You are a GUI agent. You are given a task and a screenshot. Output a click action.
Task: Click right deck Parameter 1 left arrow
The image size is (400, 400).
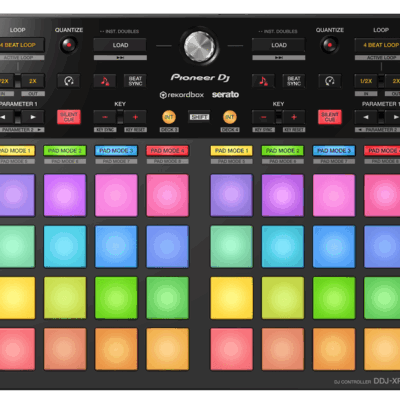click(x=366, y=117)
